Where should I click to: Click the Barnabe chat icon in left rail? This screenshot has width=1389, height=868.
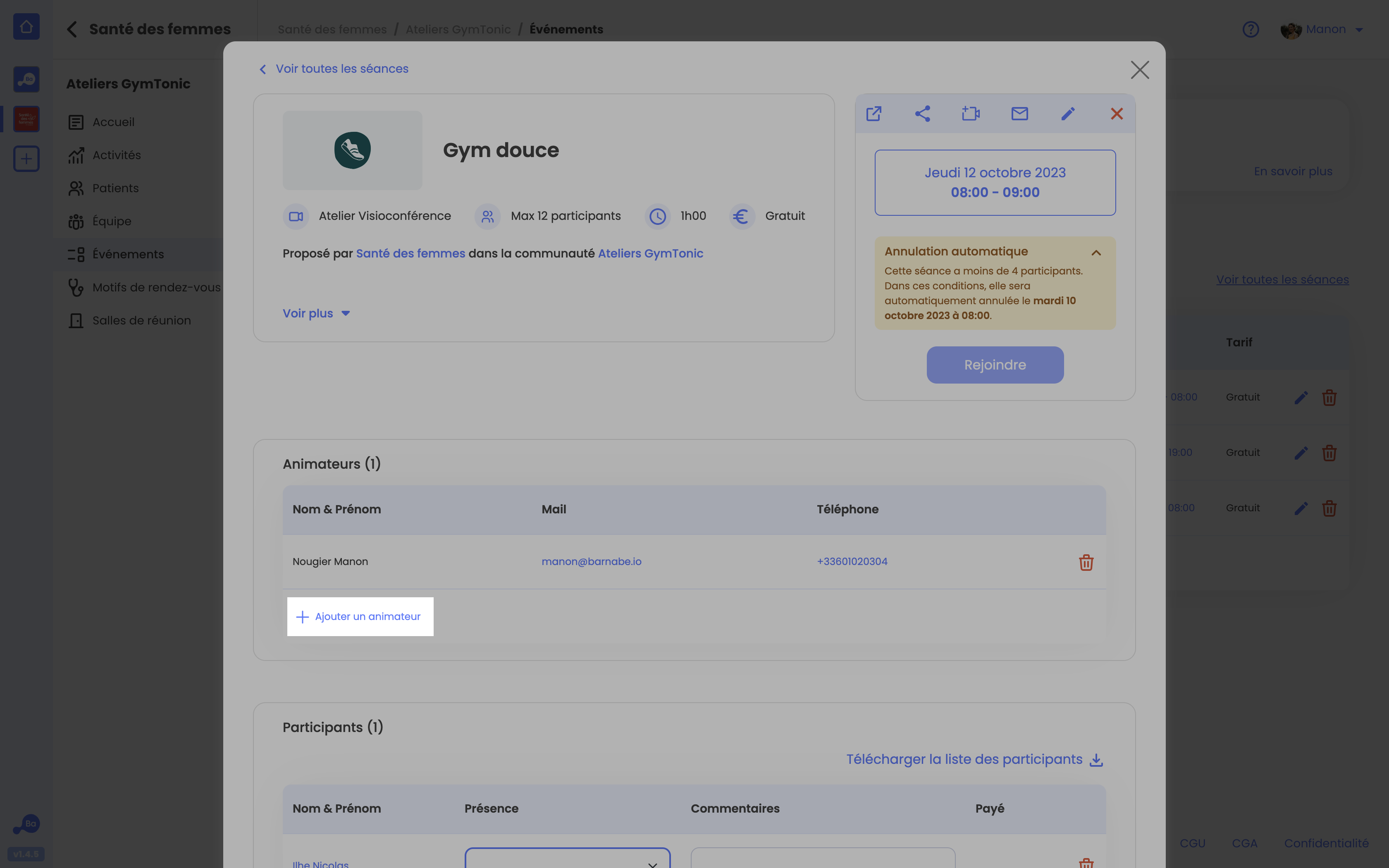tap(26, 79)
